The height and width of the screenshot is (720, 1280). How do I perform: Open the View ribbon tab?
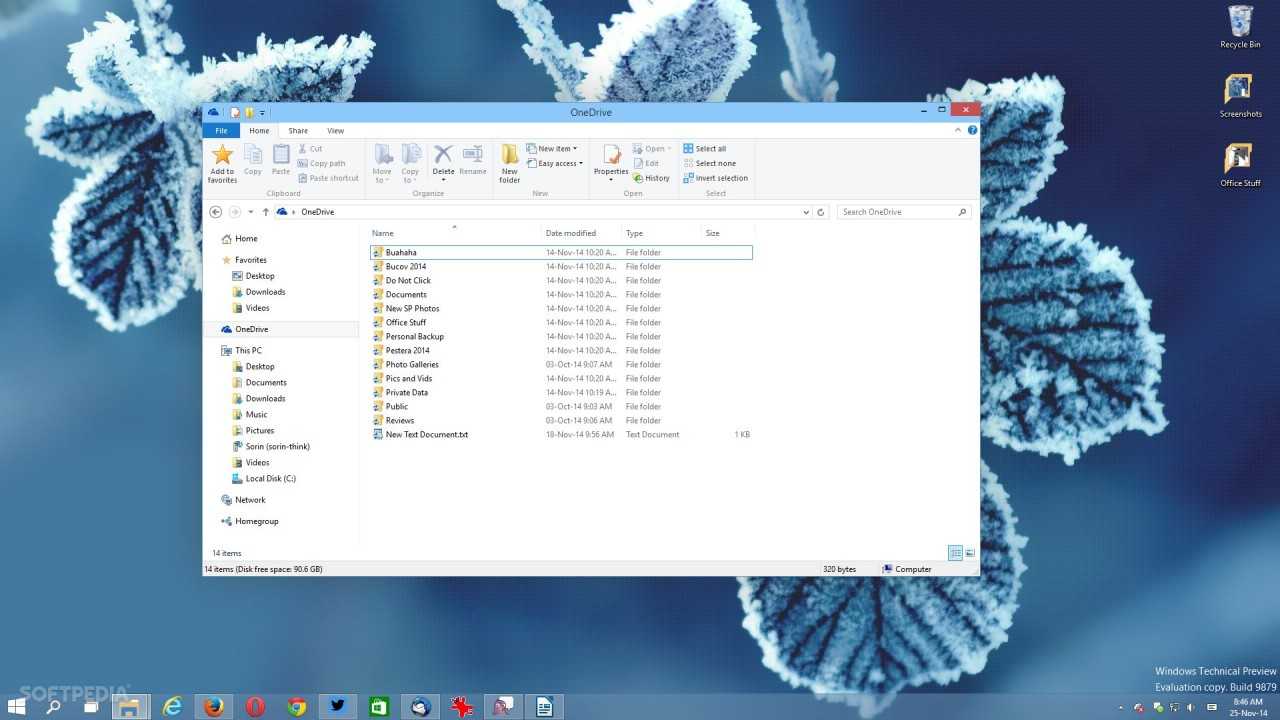(x=335, y=131)
